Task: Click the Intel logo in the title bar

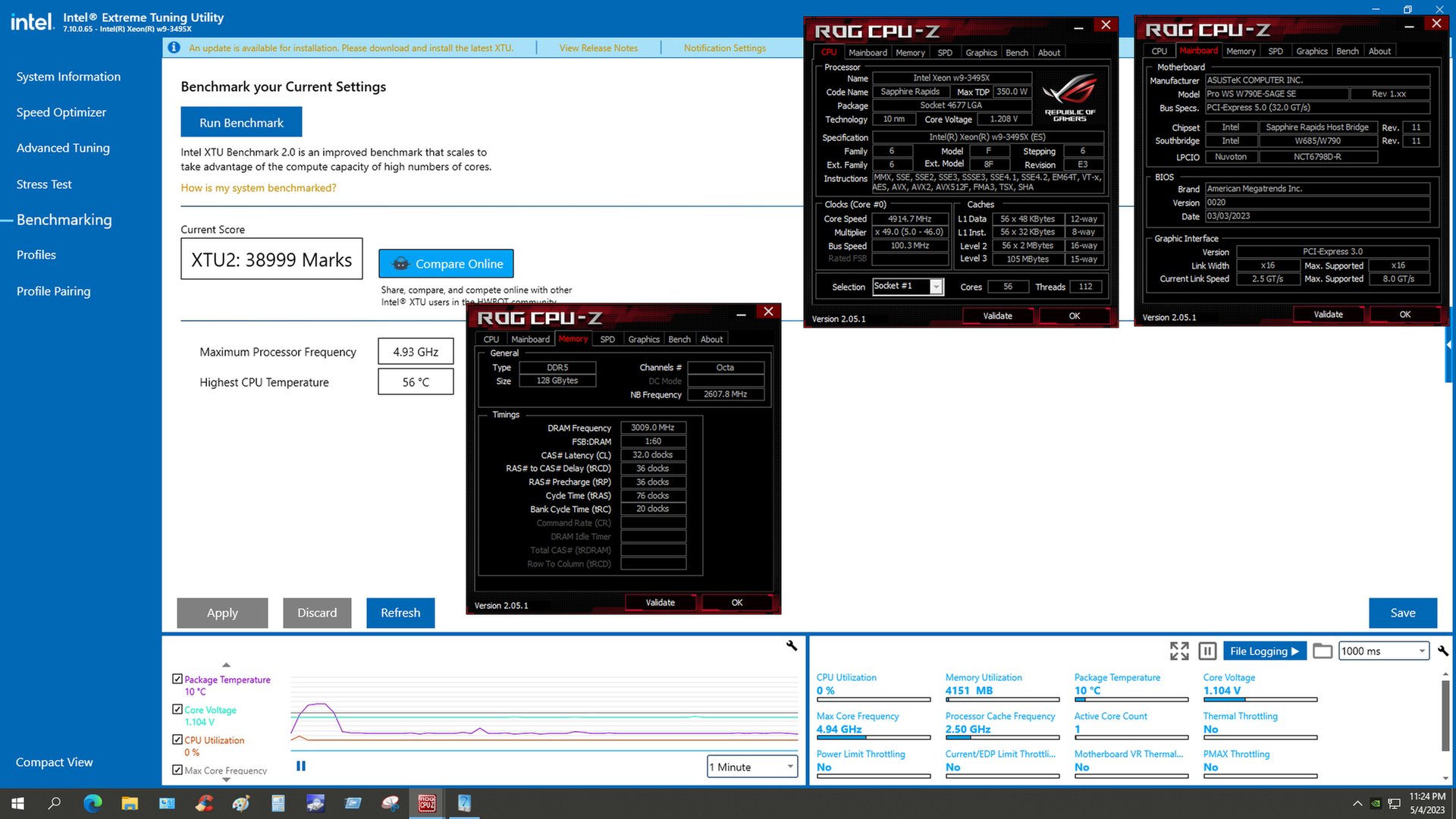Action: (x=32, y=22)
